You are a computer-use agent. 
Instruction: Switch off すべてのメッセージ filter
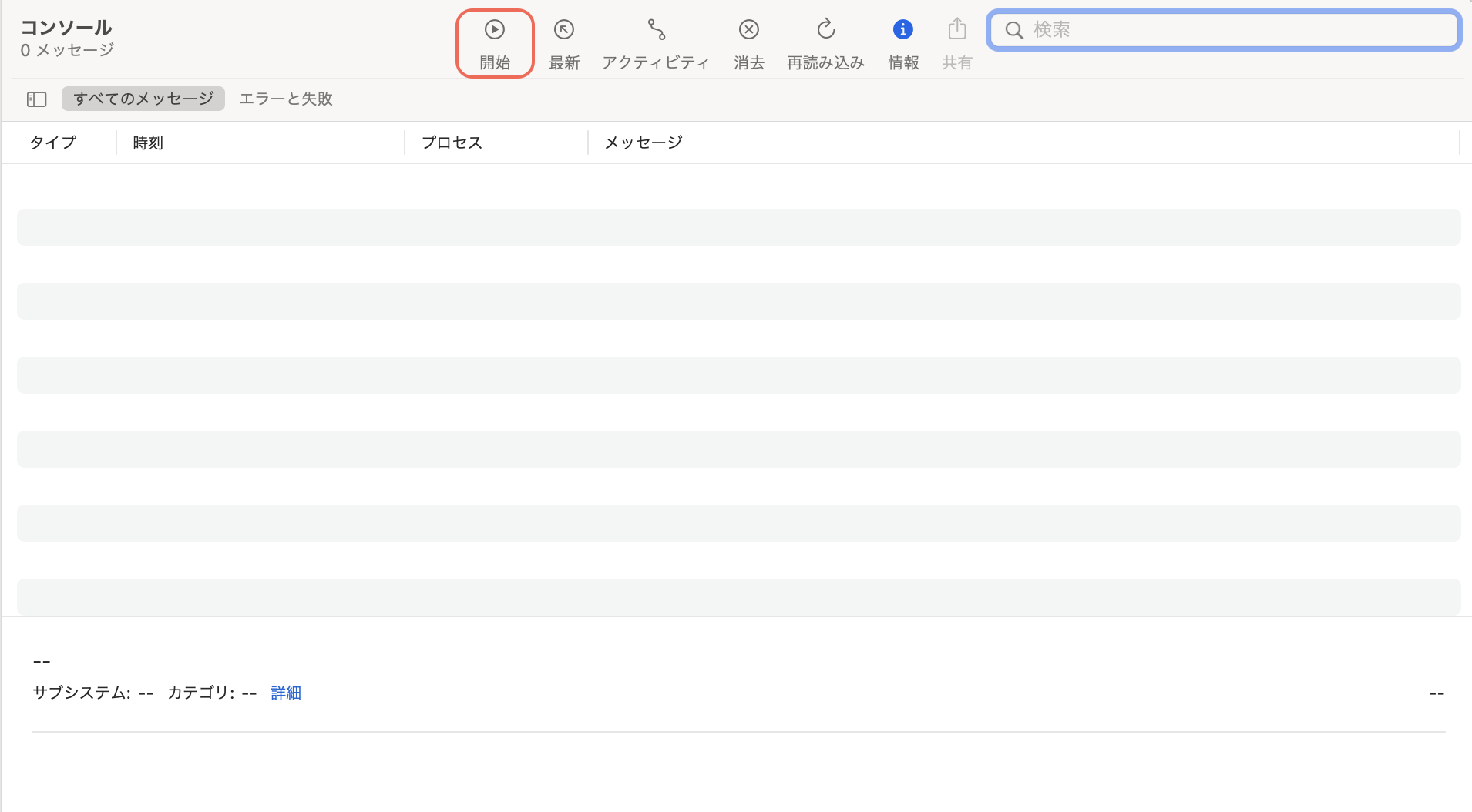[143, 98]
